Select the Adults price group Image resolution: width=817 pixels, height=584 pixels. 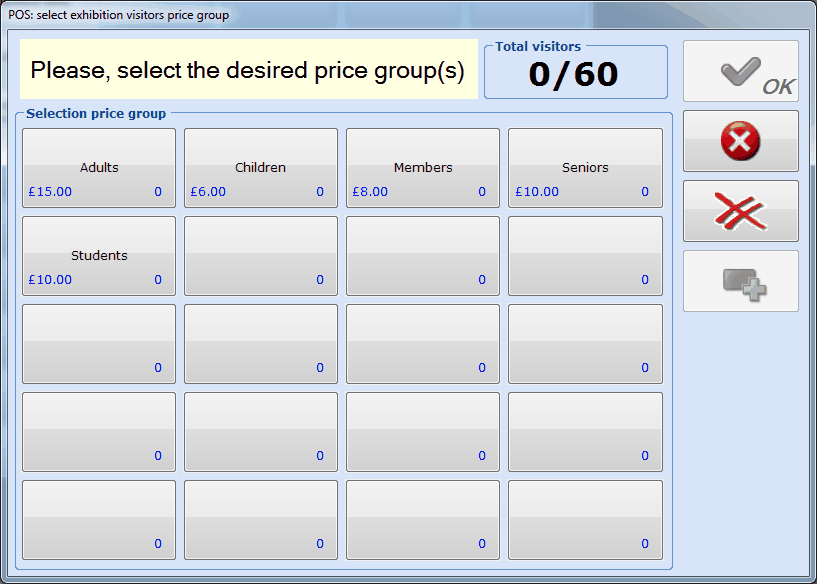[x=99, y=167]
